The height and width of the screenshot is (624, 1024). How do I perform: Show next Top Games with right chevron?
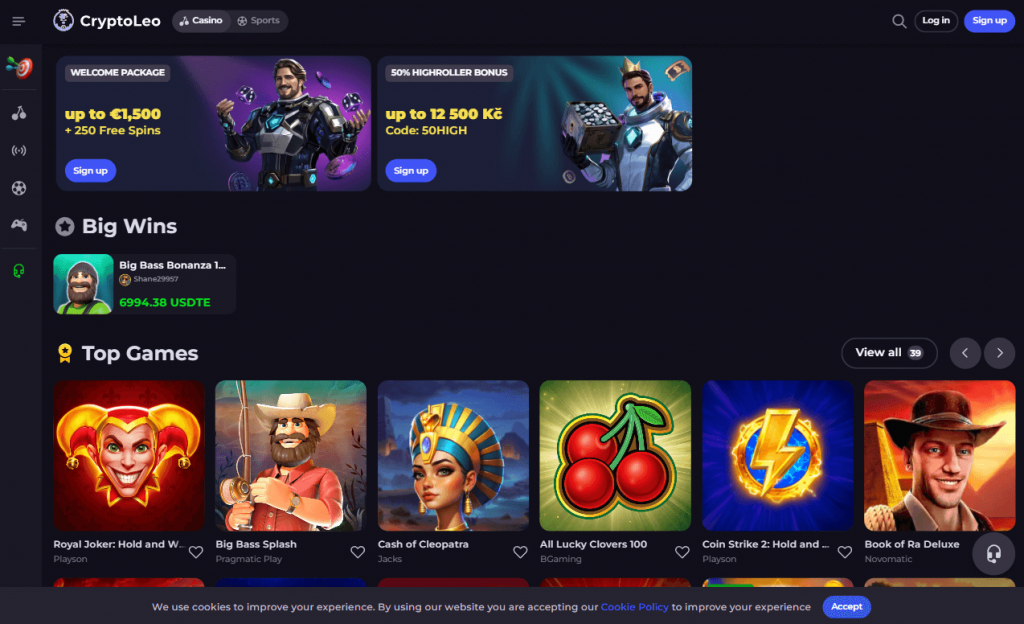point(999,353)
